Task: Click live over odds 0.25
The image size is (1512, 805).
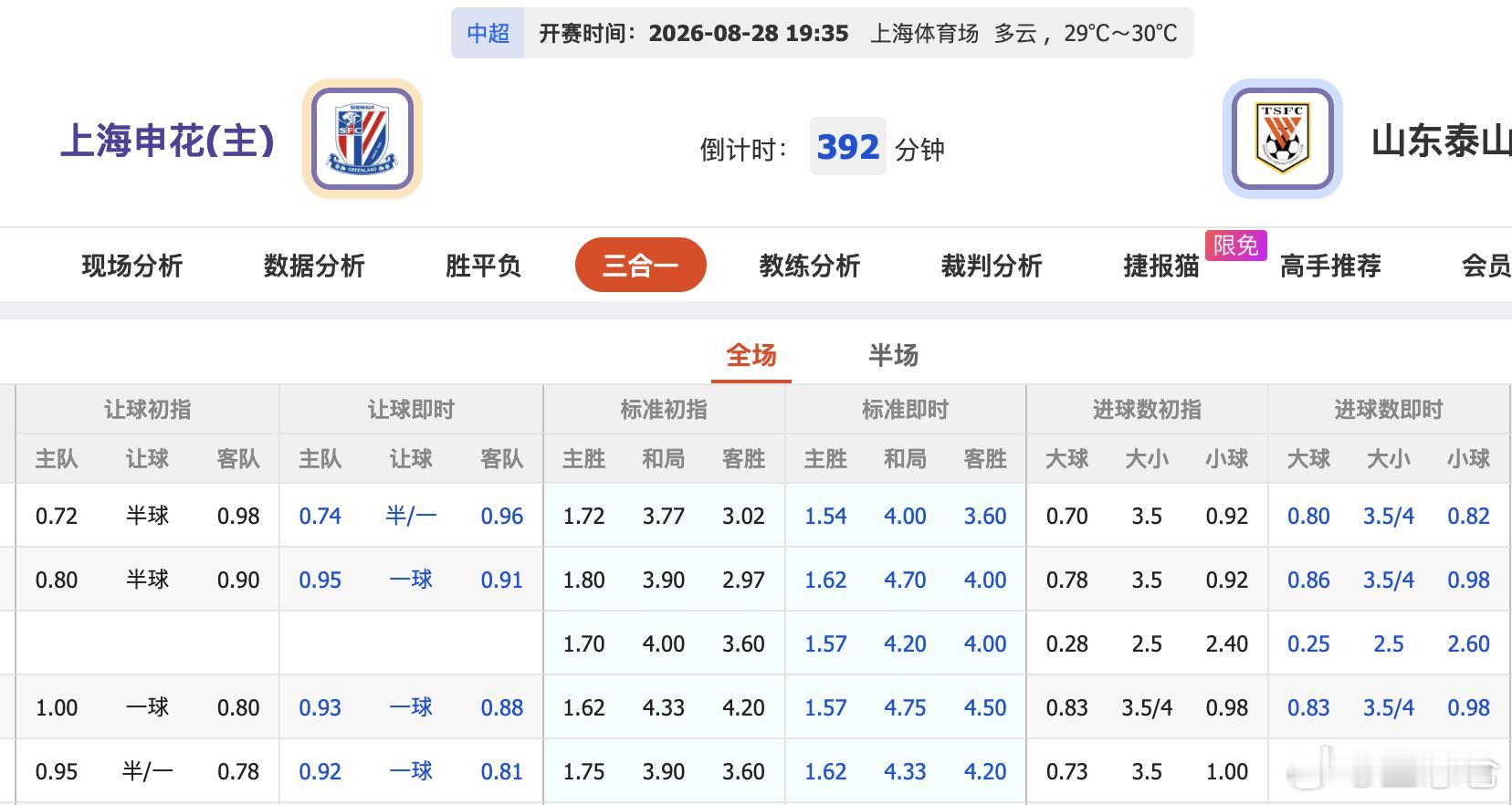Action: coord(1308,643)
